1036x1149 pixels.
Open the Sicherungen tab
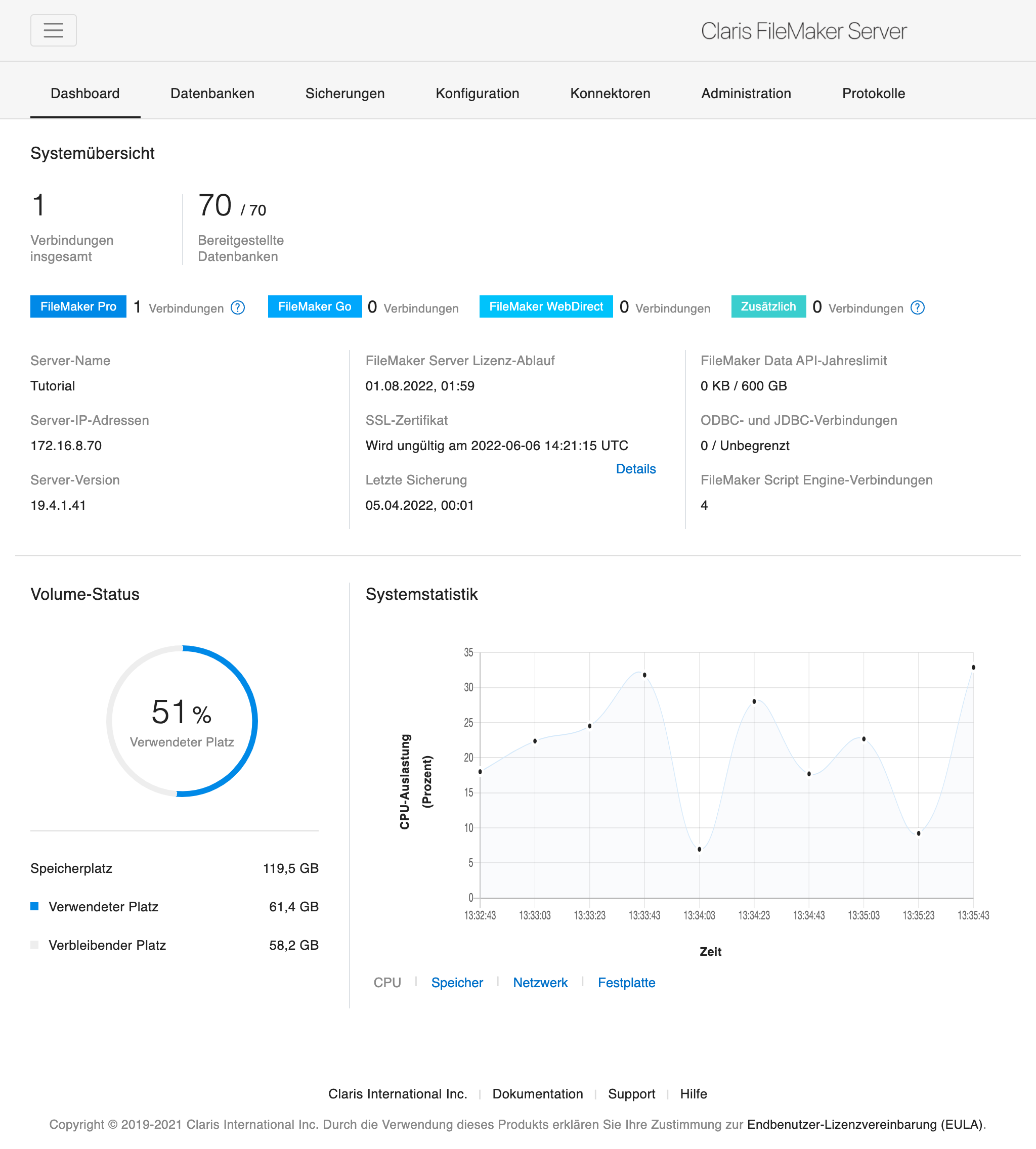(345, 94)
